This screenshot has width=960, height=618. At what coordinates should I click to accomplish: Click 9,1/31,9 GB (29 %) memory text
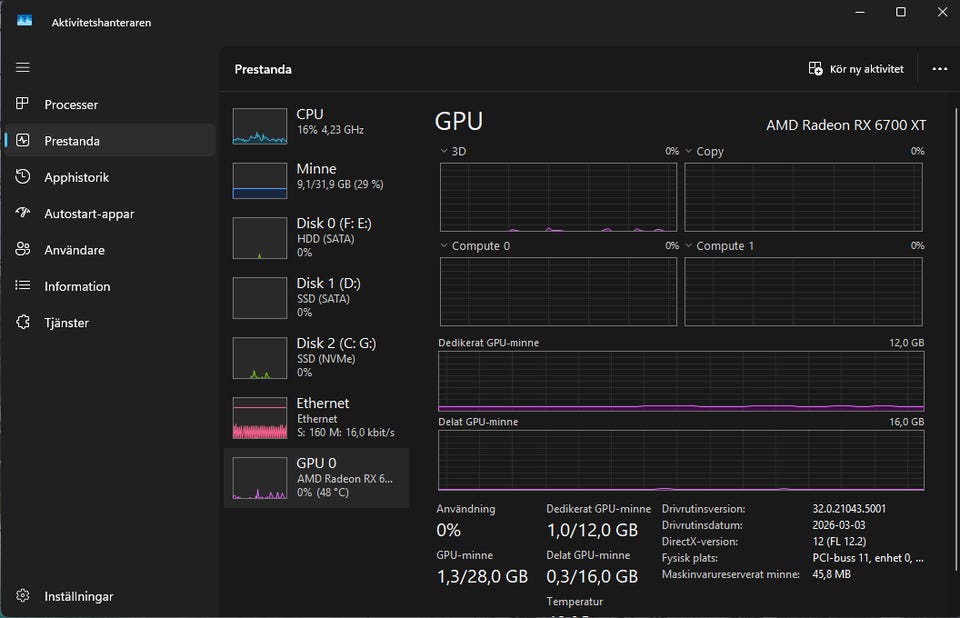[x=340, y=184]
